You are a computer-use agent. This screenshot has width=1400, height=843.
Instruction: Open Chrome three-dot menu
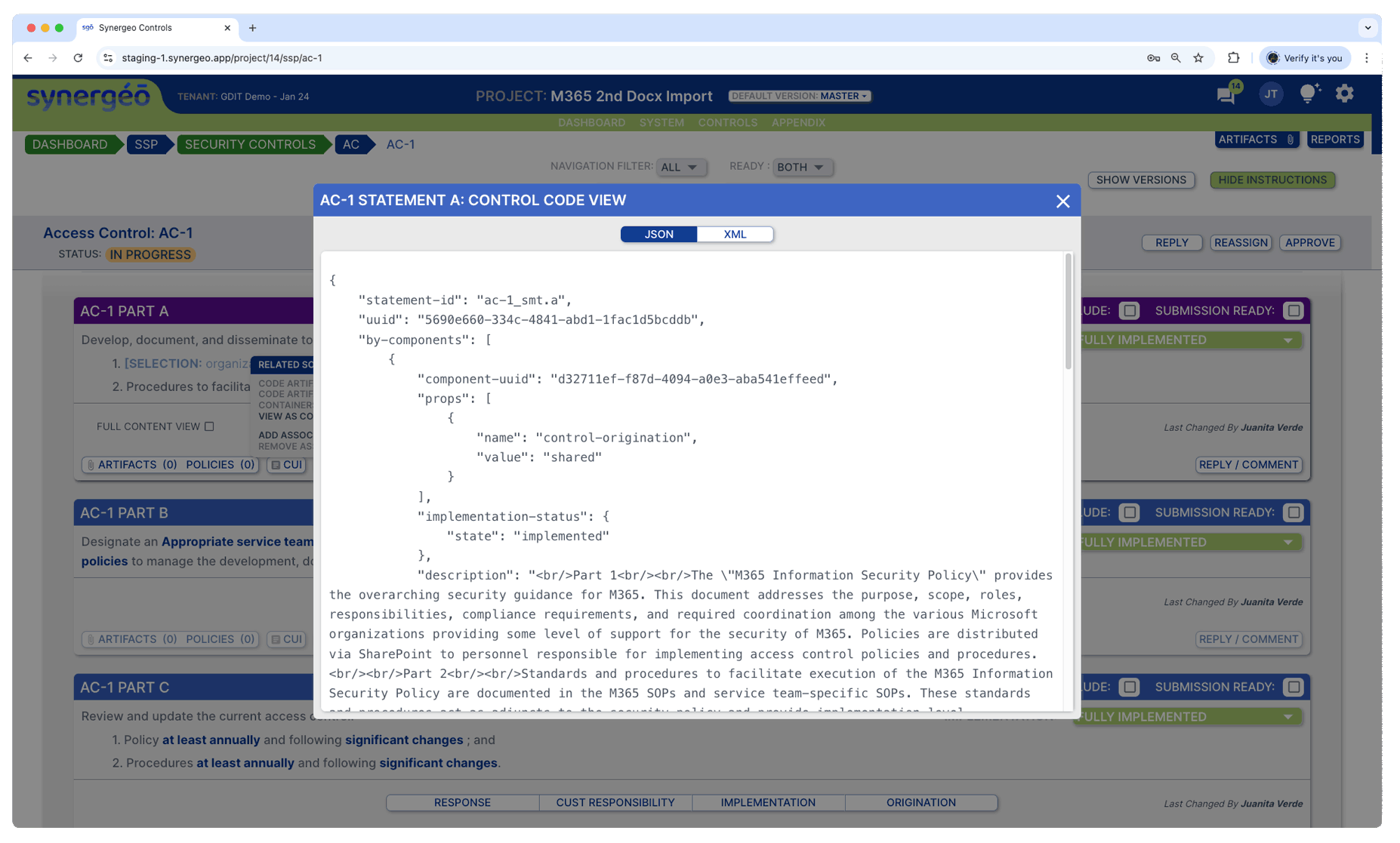(x=1366, y=57)
